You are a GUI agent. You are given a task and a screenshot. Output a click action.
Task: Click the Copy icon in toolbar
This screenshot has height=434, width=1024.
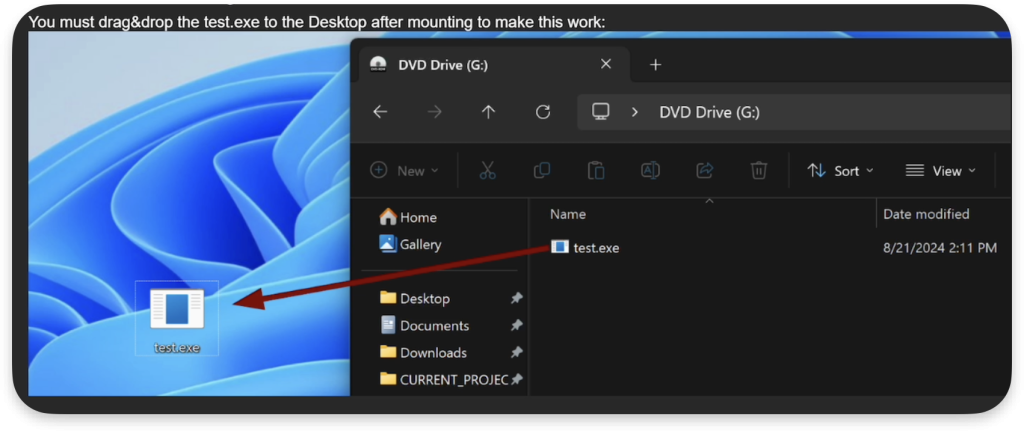coord(541,171)
